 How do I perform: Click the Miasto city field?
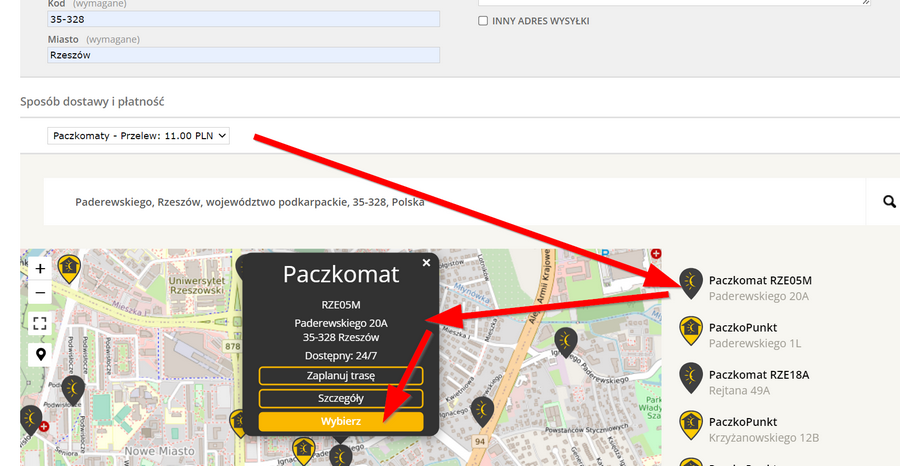pos(243,55)
